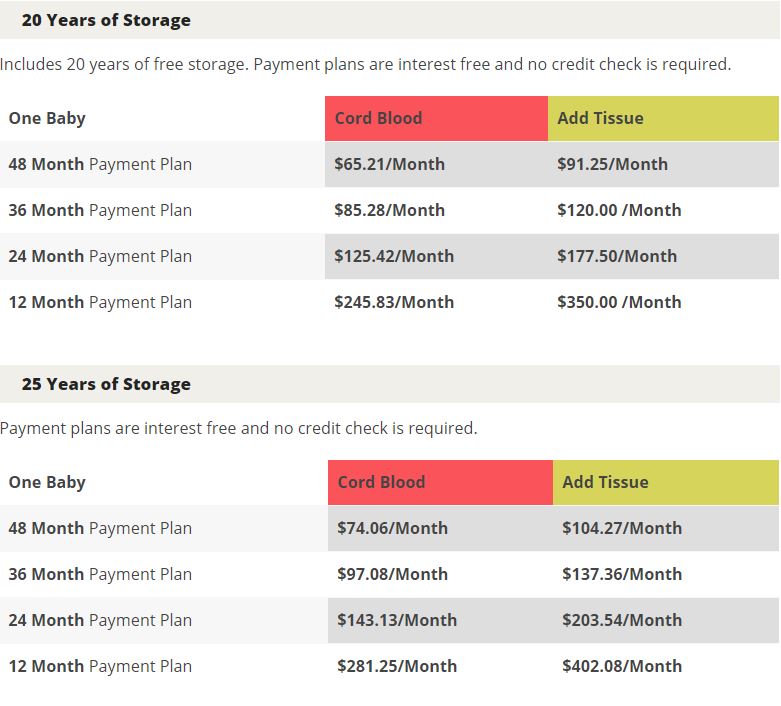
Task: Click the $245.83/Month price cell
Action: (x=436, y=302)
